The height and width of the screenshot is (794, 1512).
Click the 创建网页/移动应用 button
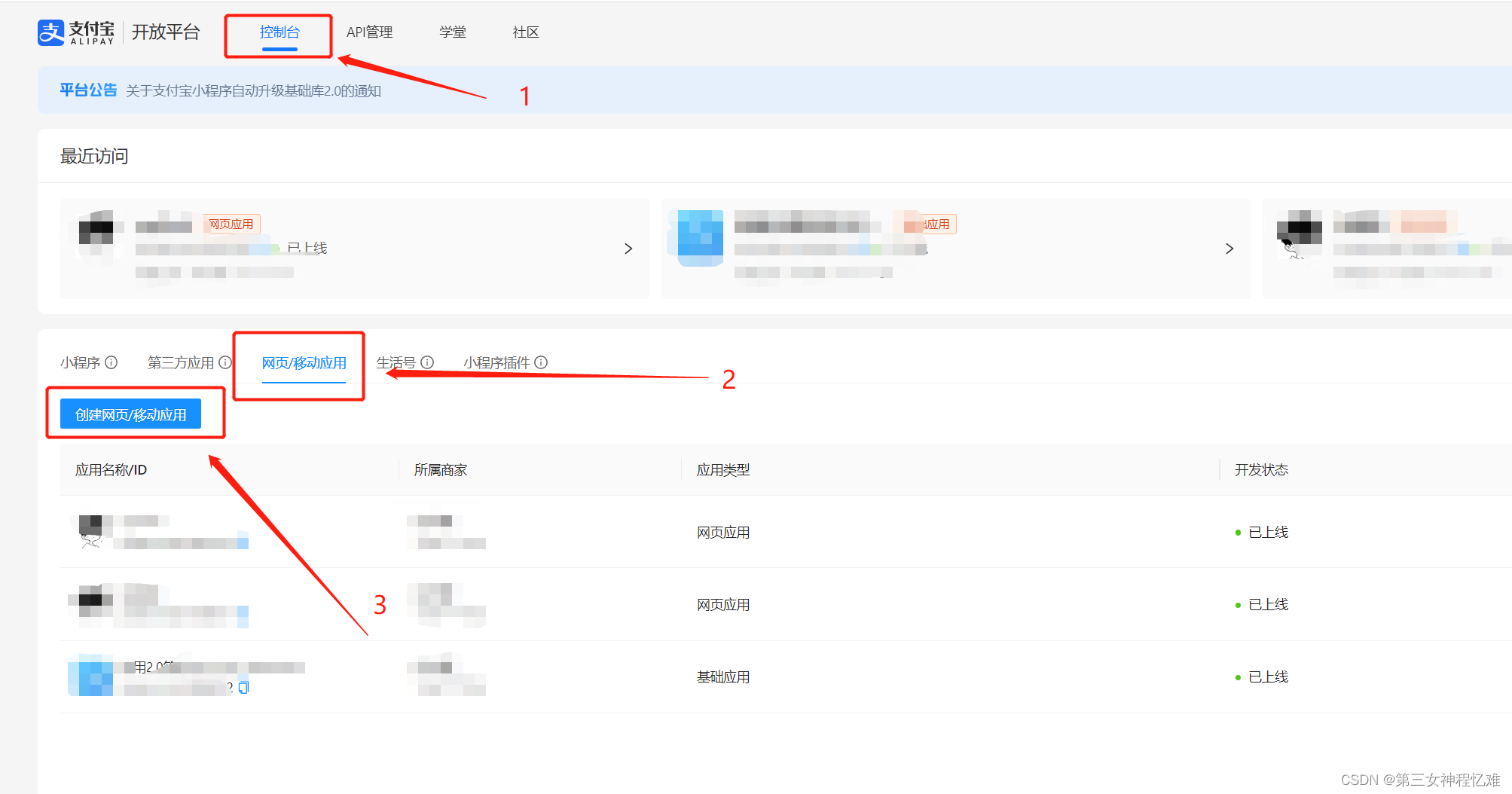130,414
